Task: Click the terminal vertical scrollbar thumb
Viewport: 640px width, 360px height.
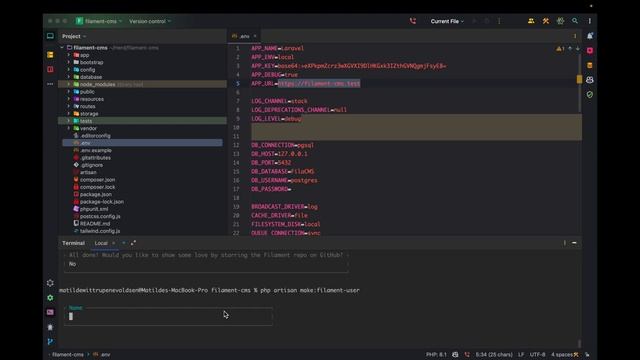Action: coord(579,343)
